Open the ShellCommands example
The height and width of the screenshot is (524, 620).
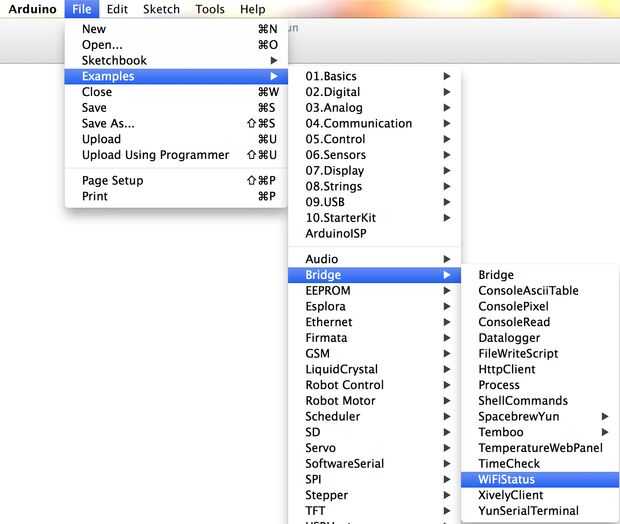click(x=540, y=401)
